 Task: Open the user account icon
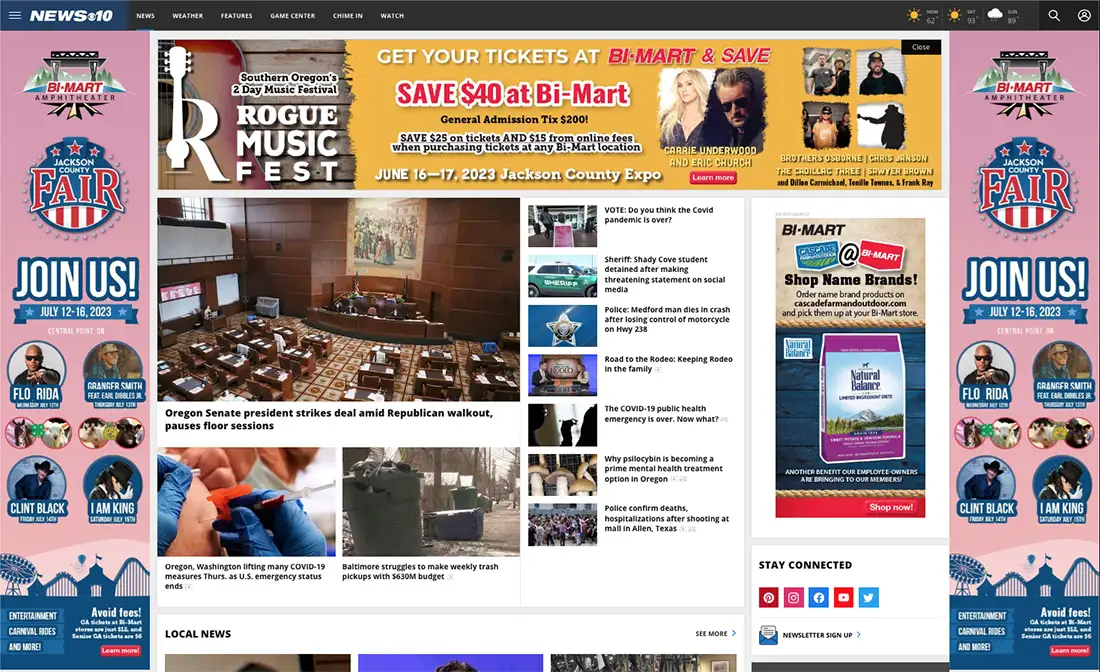point(1084,15)
